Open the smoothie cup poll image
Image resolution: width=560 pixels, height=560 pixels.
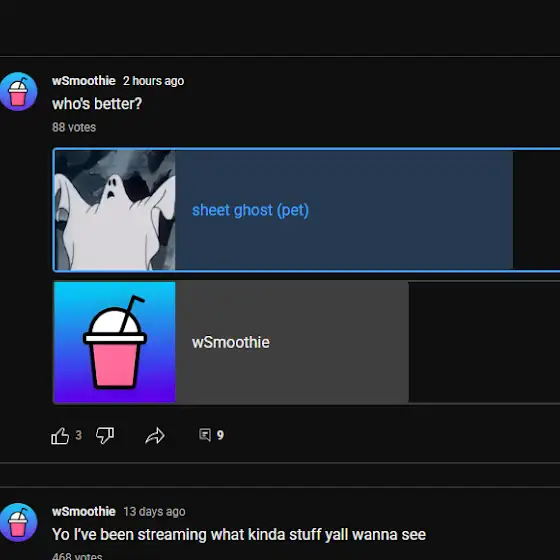115,342
